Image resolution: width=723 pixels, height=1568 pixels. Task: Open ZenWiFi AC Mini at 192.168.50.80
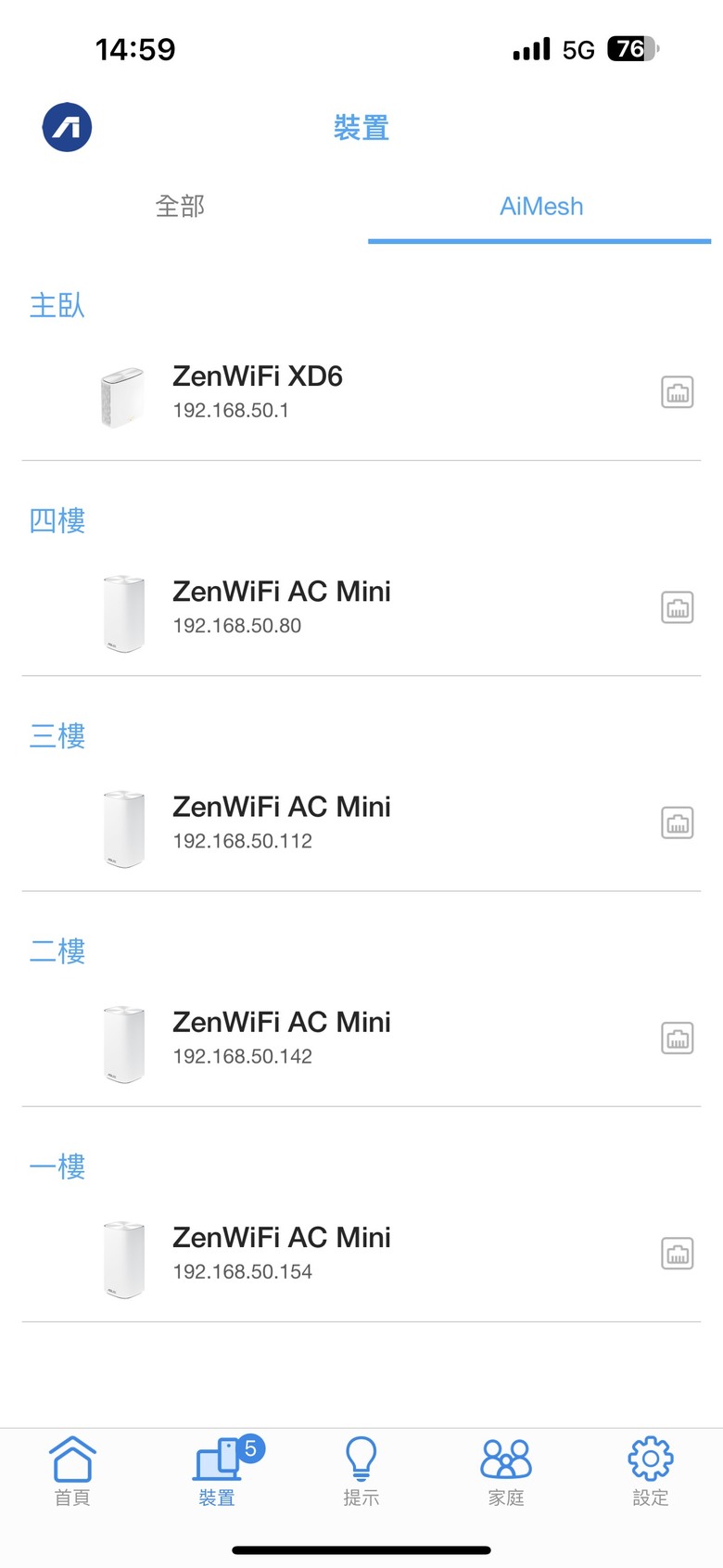pyautogui.click(x=361, y=608)
